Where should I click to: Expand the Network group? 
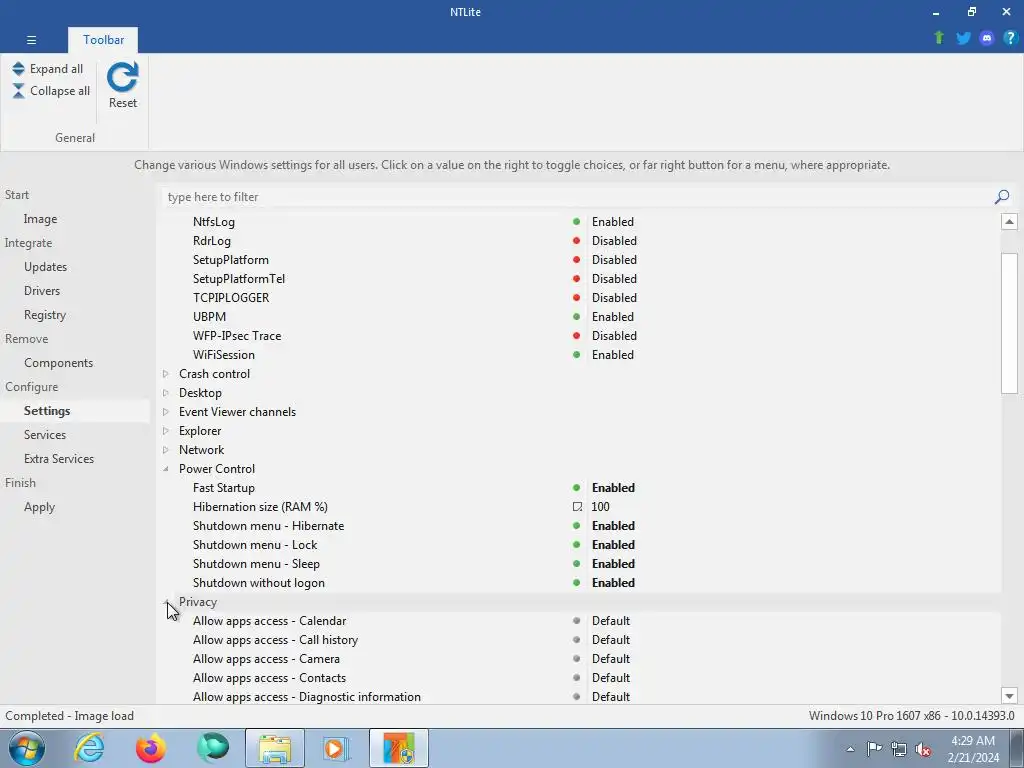tap(166, 449)
